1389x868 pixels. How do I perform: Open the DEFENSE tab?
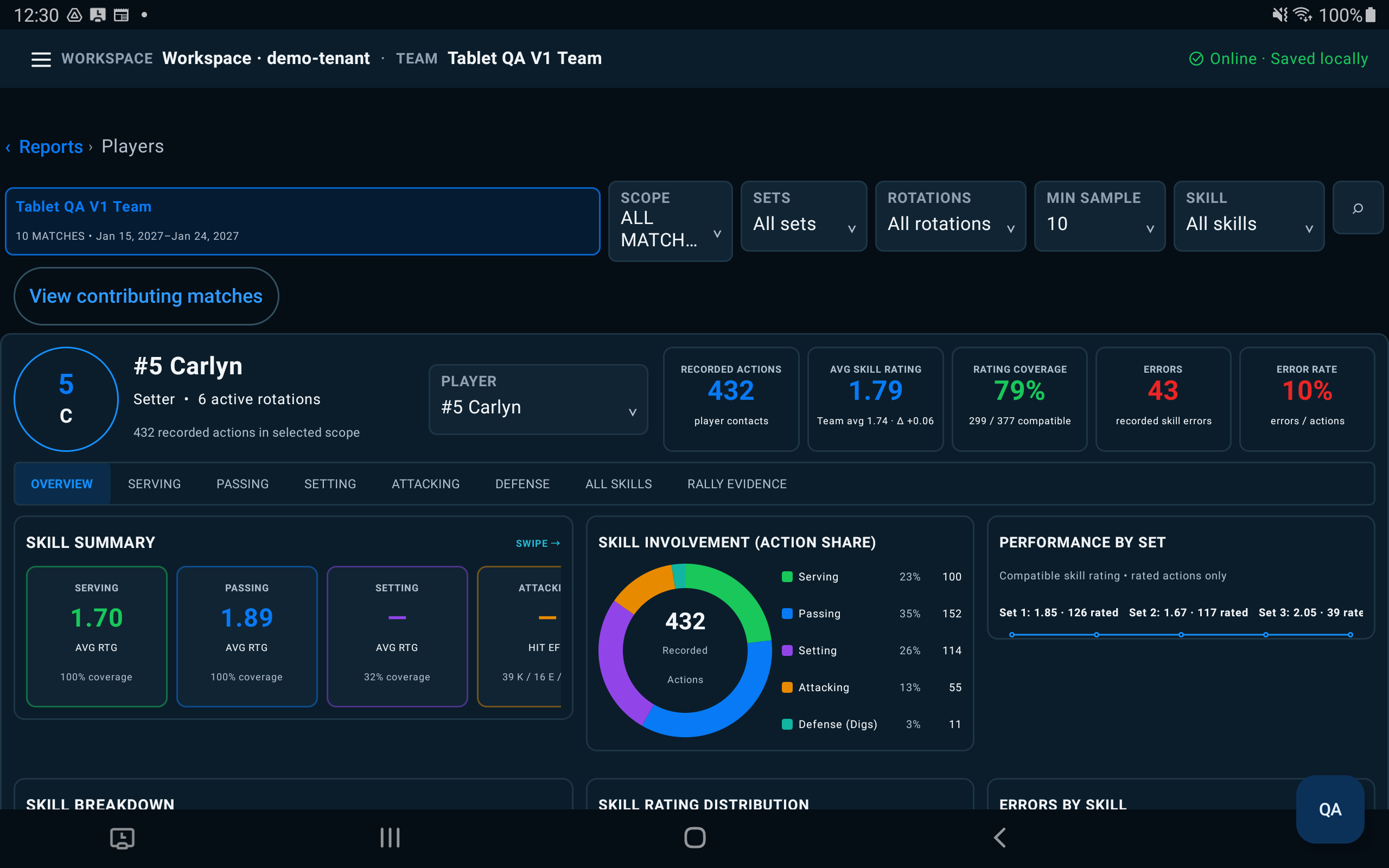point(523,484)
